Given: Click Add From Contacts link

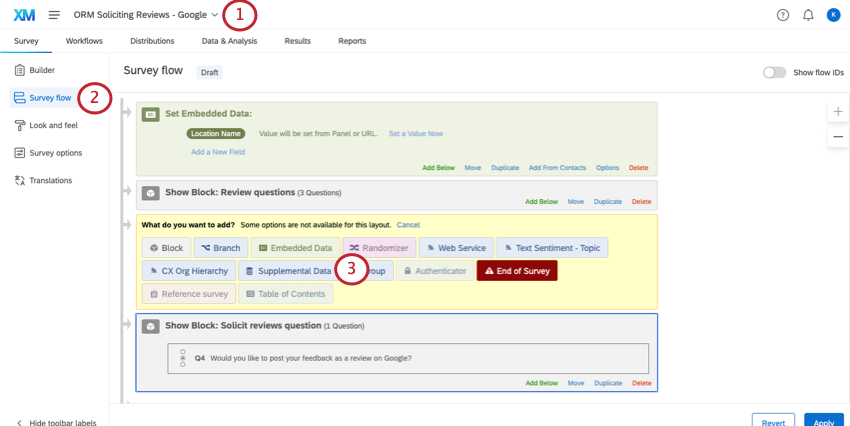Looking at the screenshot, I should pos(557,167).
